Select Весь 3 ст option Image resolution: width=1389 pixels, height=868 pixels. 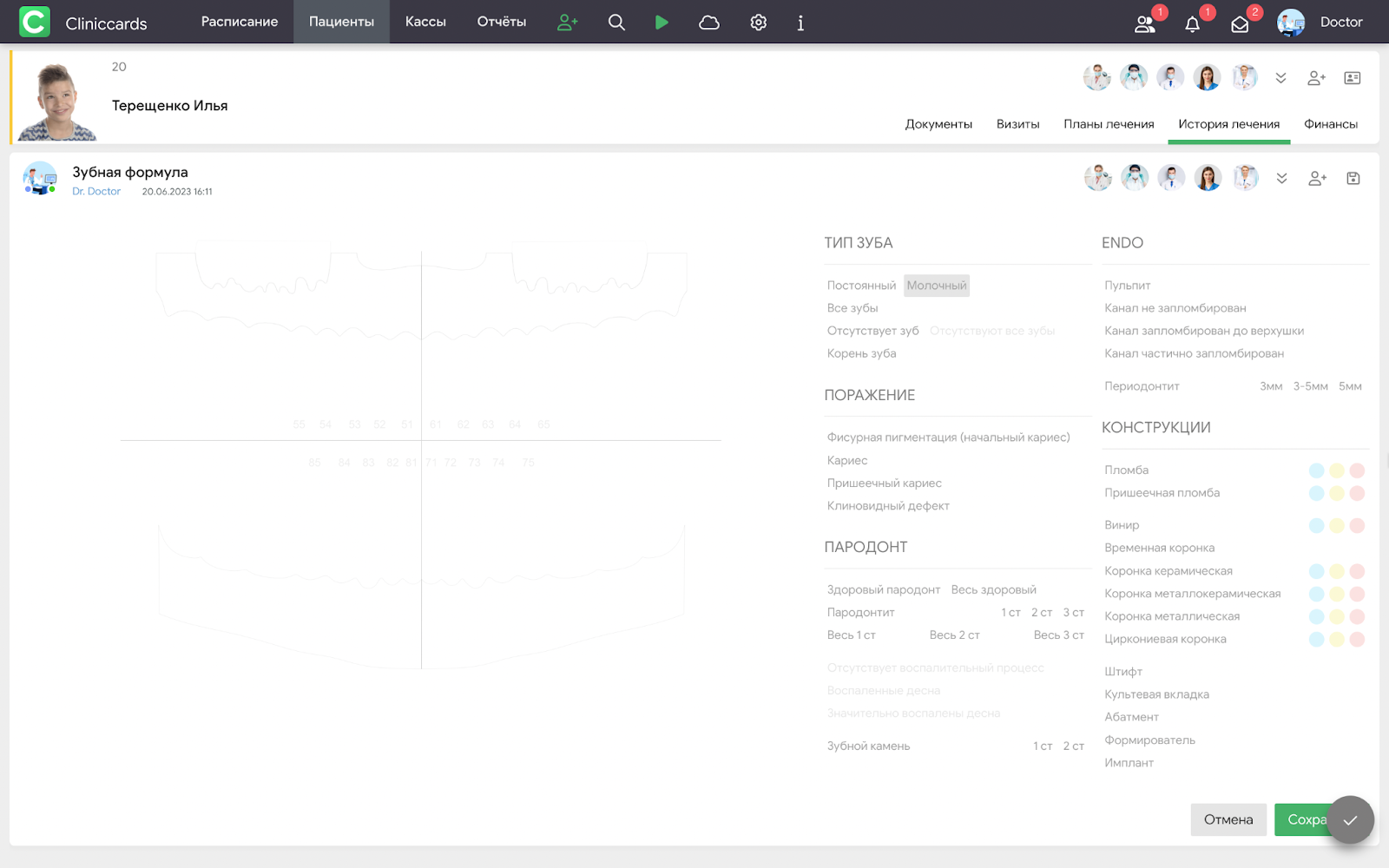click(x=1058, y=635)
